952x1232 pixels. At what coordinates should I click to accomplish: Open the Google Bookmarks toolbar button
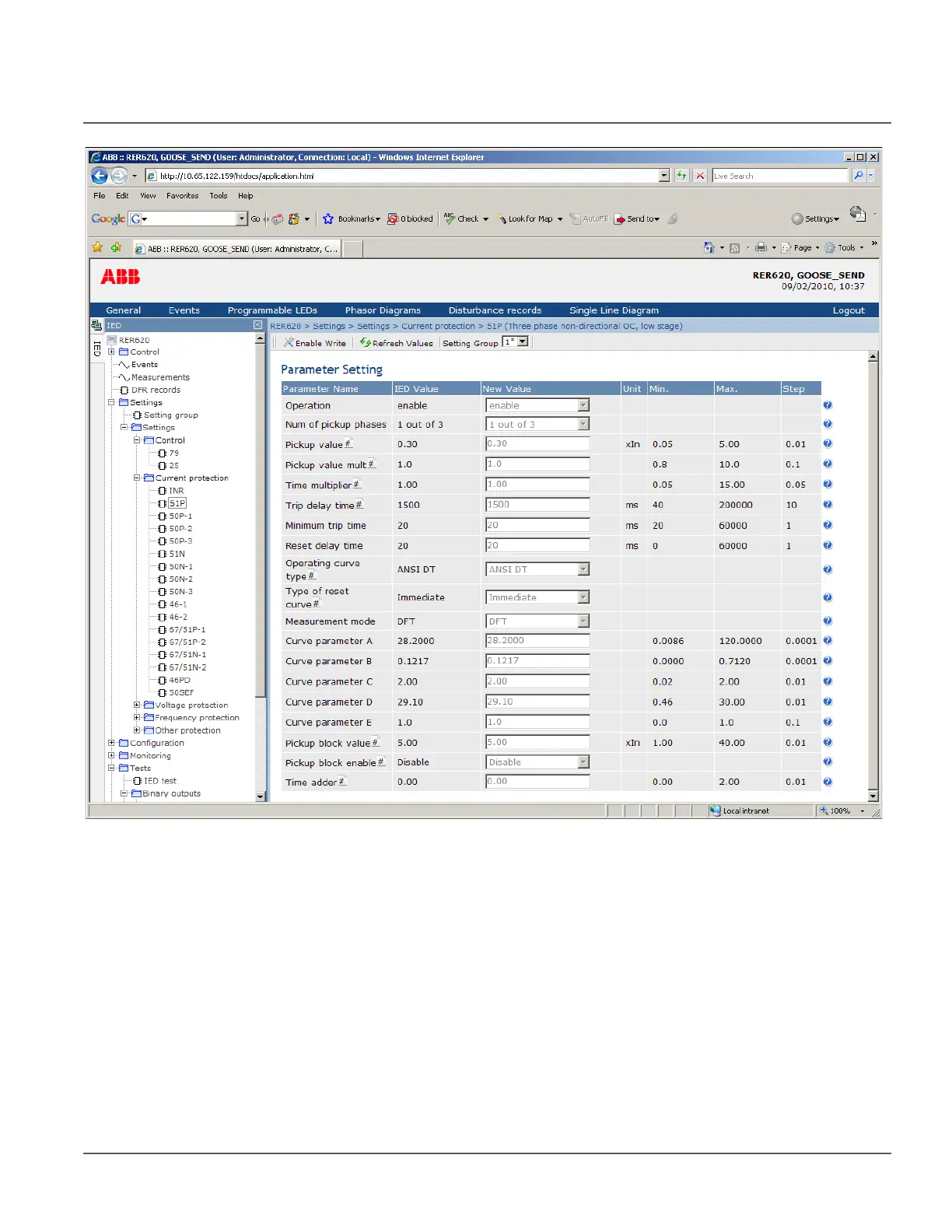(x=352, y=219)
